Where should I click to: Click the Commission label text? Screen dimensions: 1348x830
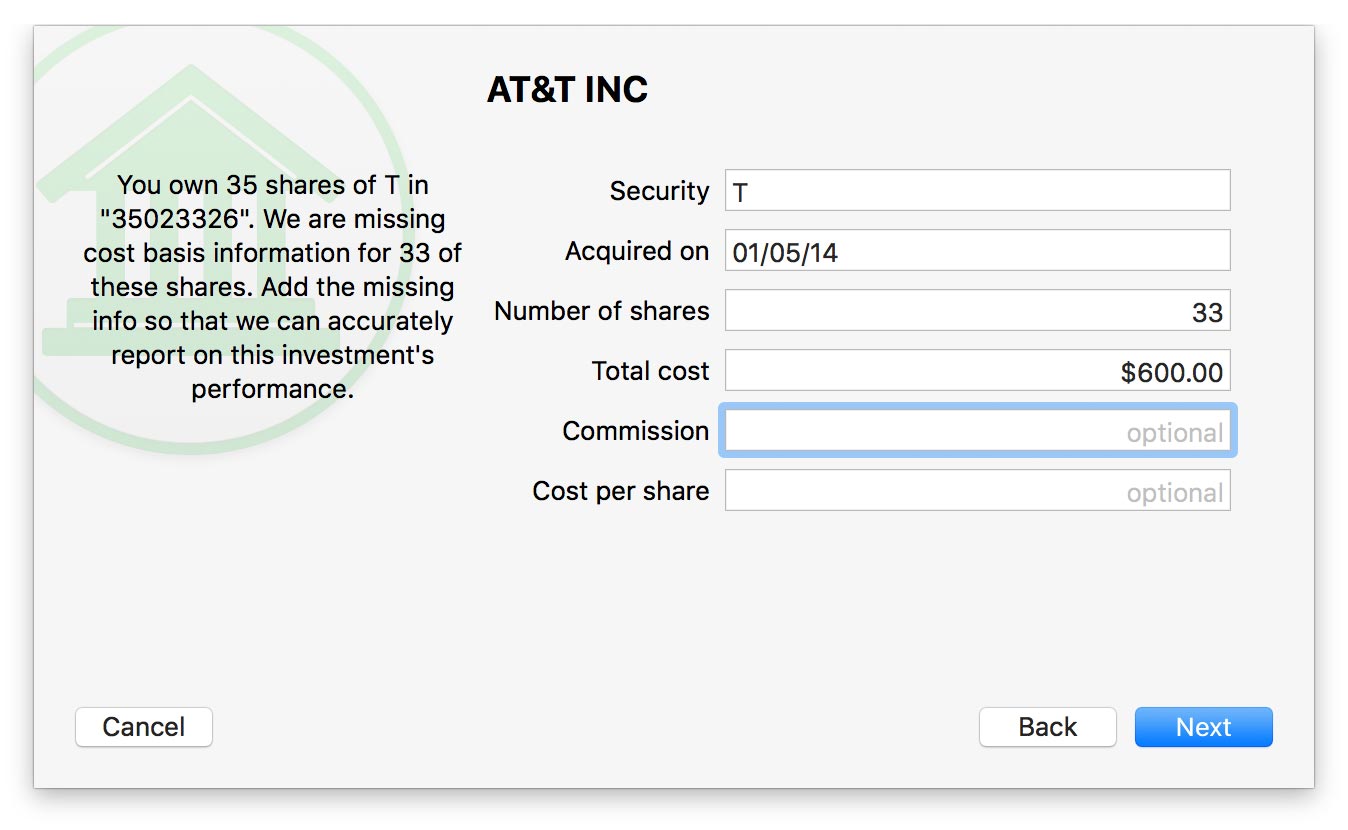coord(635,431)
